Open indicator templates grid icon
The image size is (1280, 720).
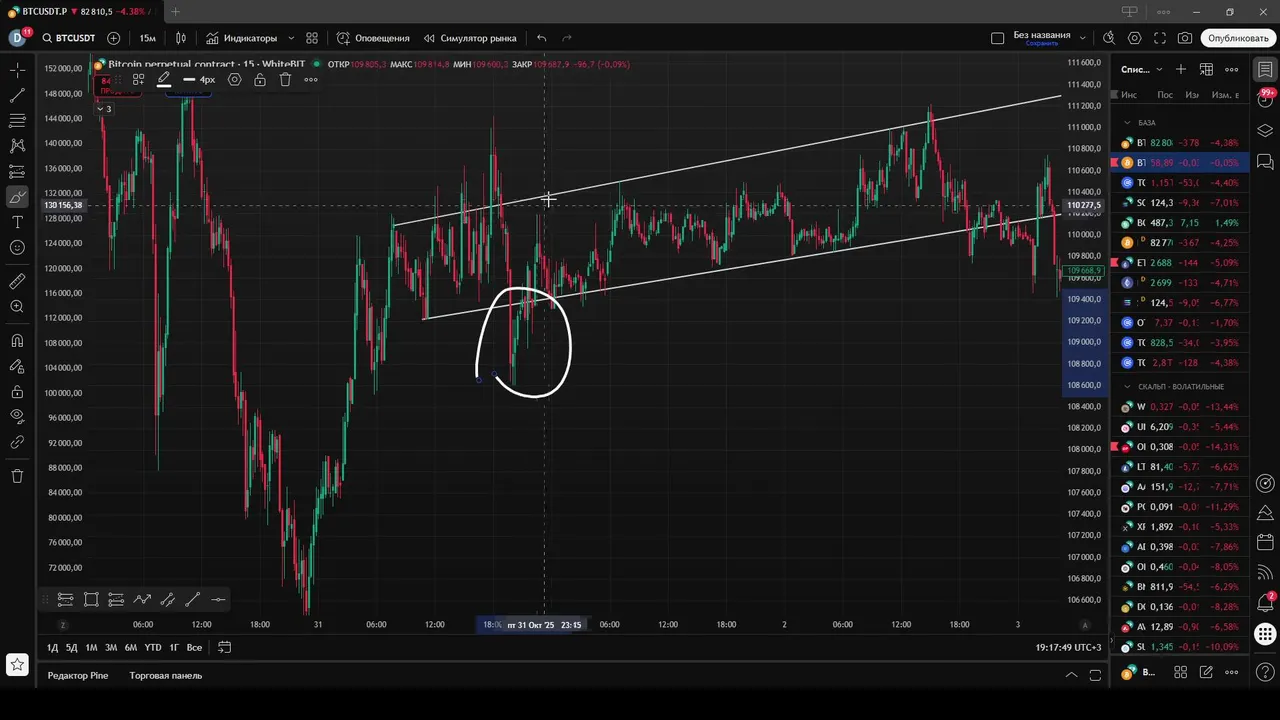(x=312, y=38)
